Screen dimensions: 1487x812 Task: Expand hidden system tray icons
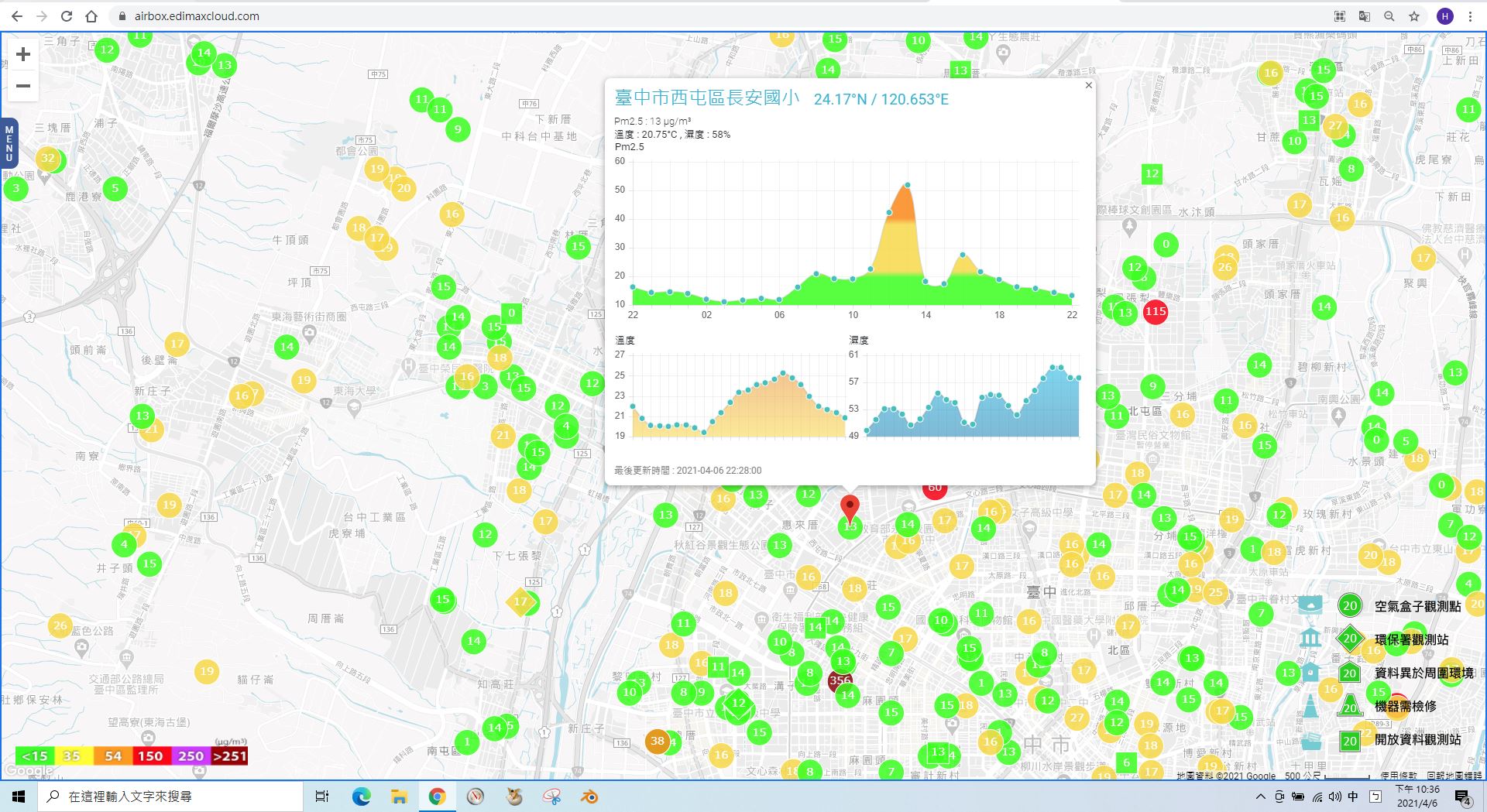tap(1260, 797)
